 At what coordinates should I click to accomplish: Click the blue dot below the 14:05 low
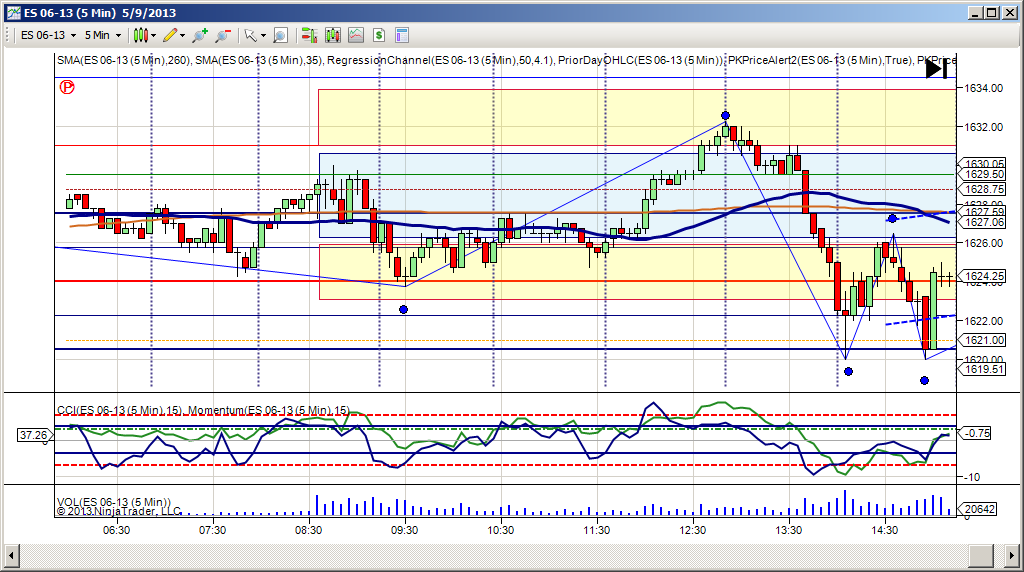[848, 372]
